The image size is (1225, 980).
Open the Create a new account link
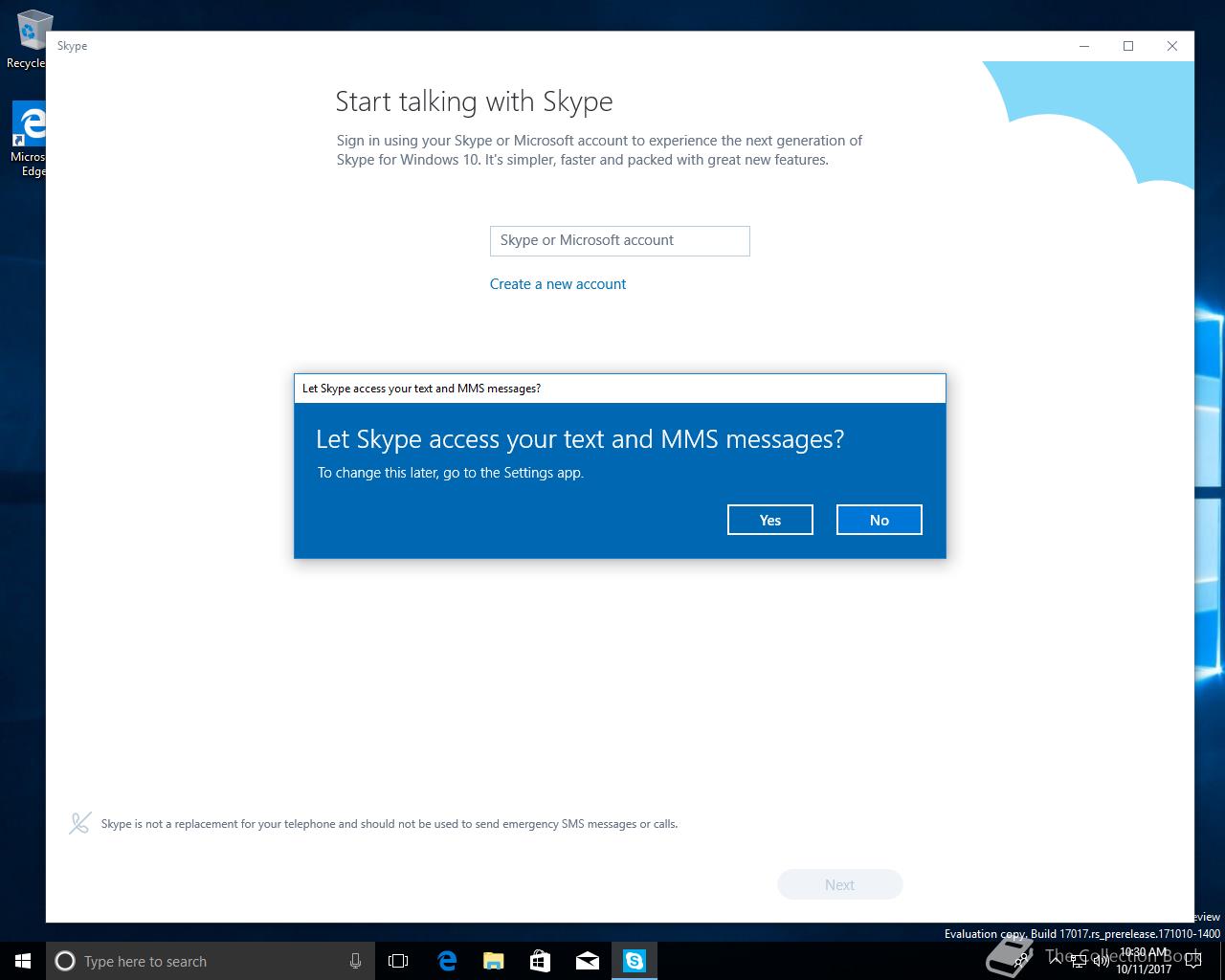coord(558,284)
